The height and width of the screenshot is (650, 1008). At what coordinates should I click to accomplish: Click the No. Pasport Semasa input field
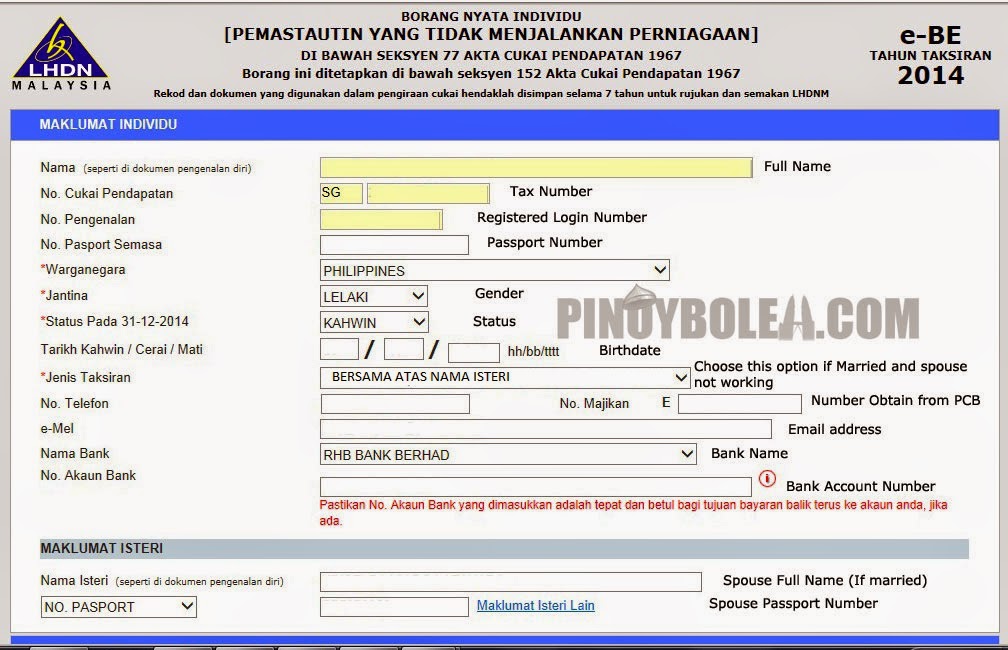(394, 245)
